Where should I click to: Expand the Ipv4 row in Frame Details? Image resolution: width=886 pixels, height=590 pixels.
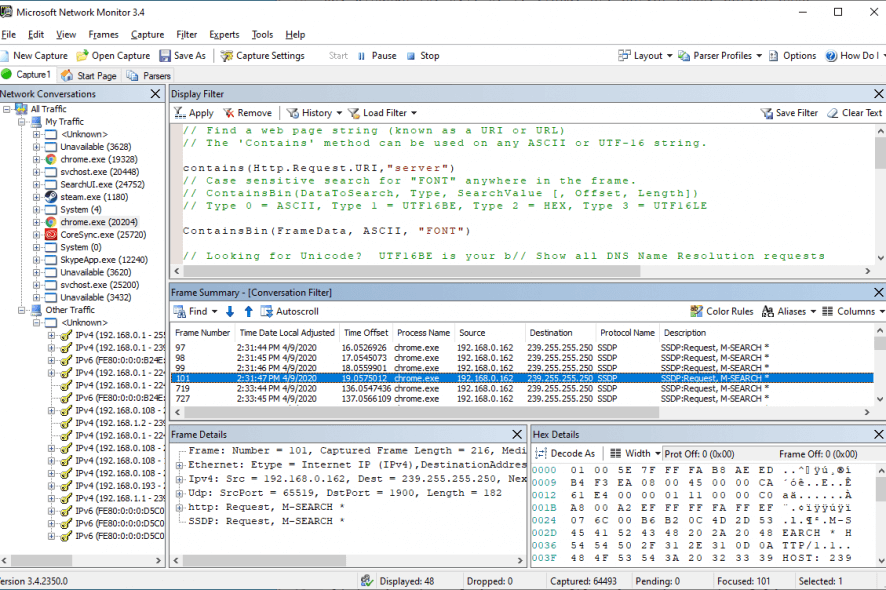pyautogui.click(x=179, y=479)
